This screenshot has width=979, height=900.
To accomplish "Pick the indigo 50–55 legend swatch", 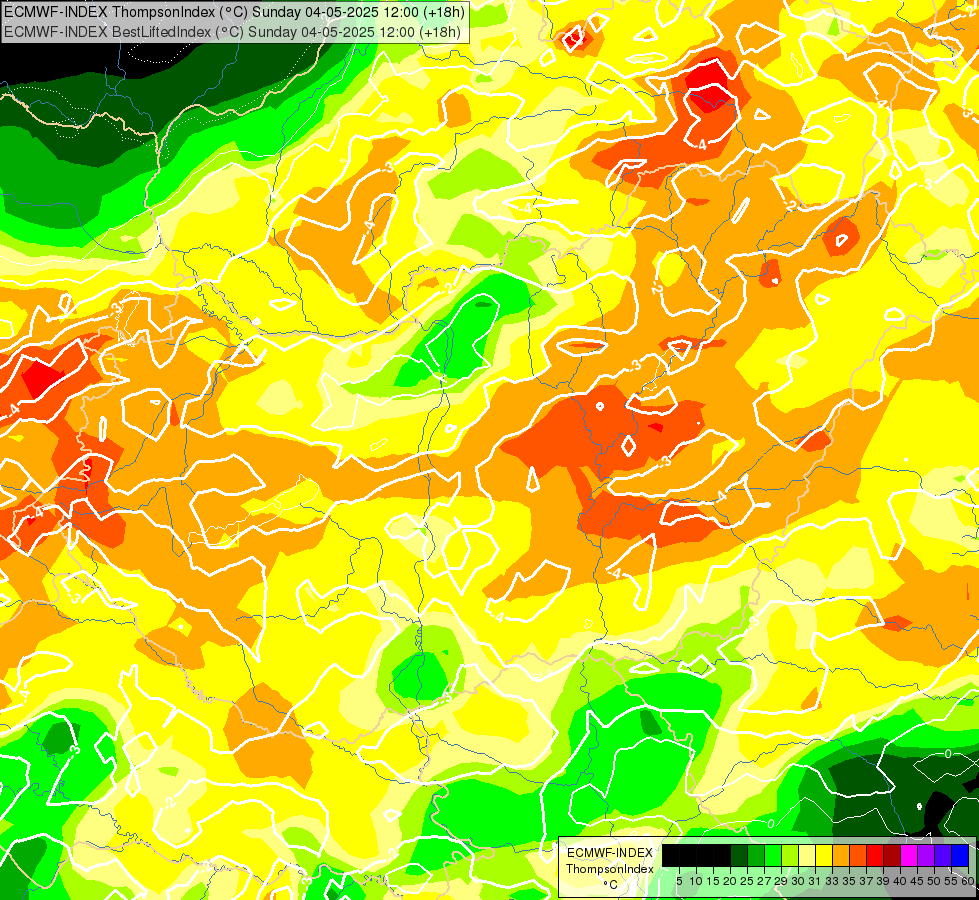I will [x=943, y=856].
